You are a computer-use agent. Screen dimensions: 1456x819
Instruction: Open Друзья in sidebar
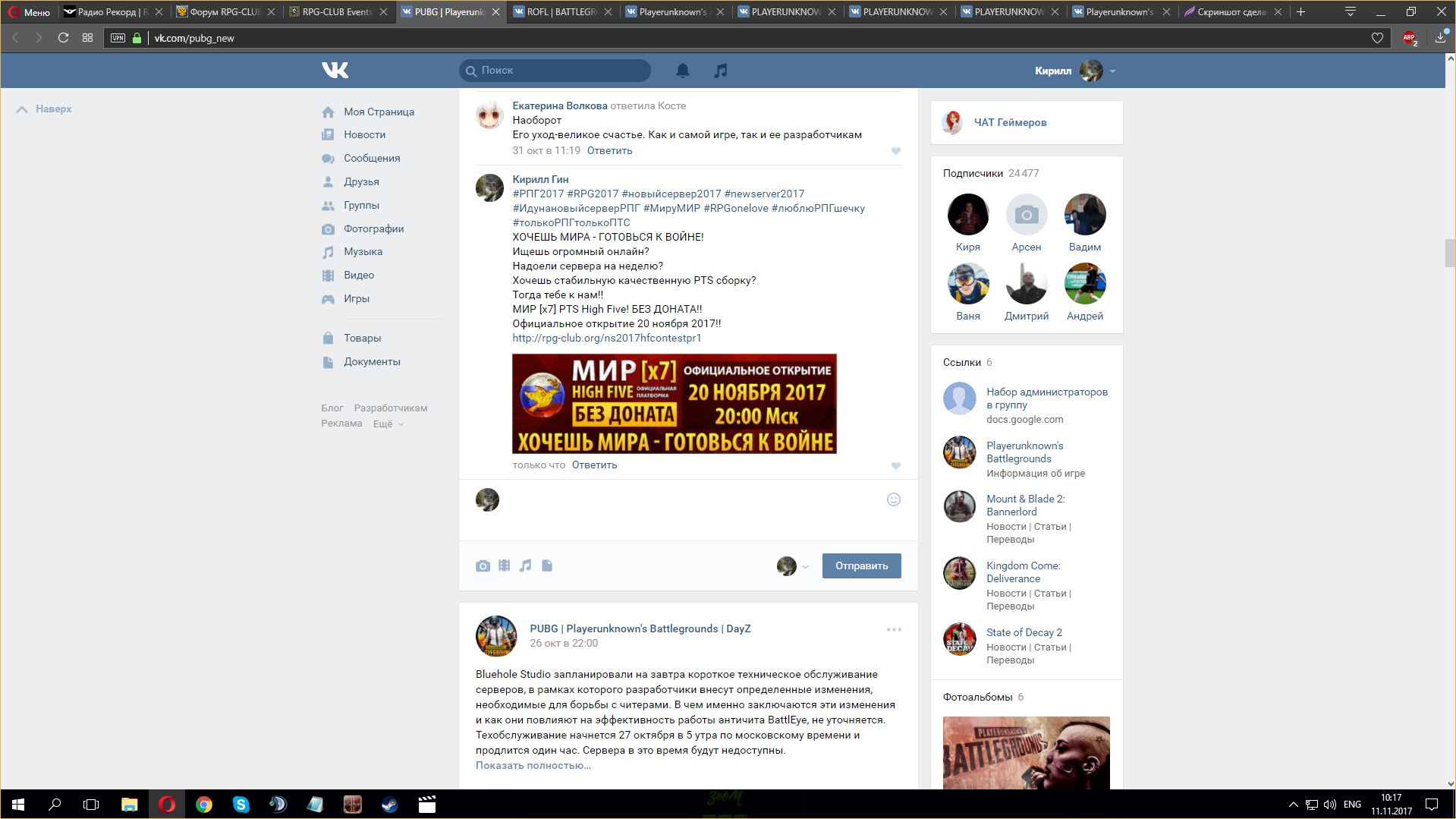click(361, 181)
